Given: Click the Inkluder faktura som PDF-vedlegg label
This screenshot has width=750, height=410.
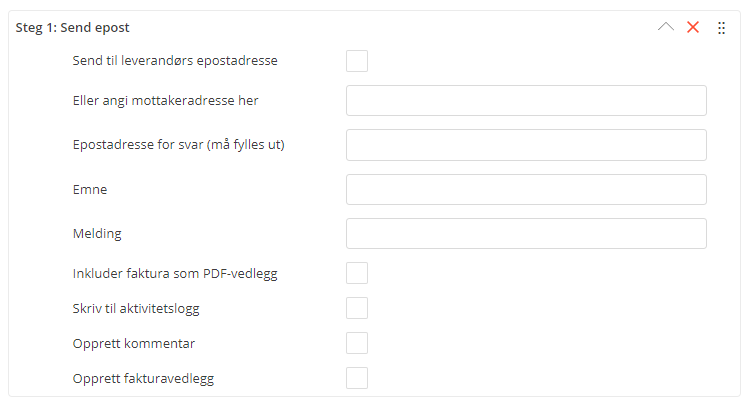Looking at the screenshot, I should (x=175, y=273).
